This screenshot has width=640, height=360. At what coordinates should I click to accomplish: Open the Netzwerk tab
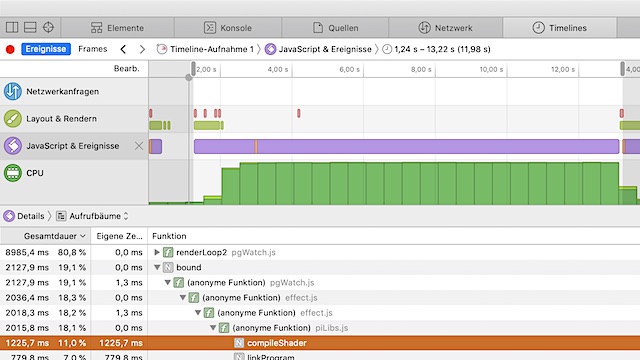coord(445,28)
